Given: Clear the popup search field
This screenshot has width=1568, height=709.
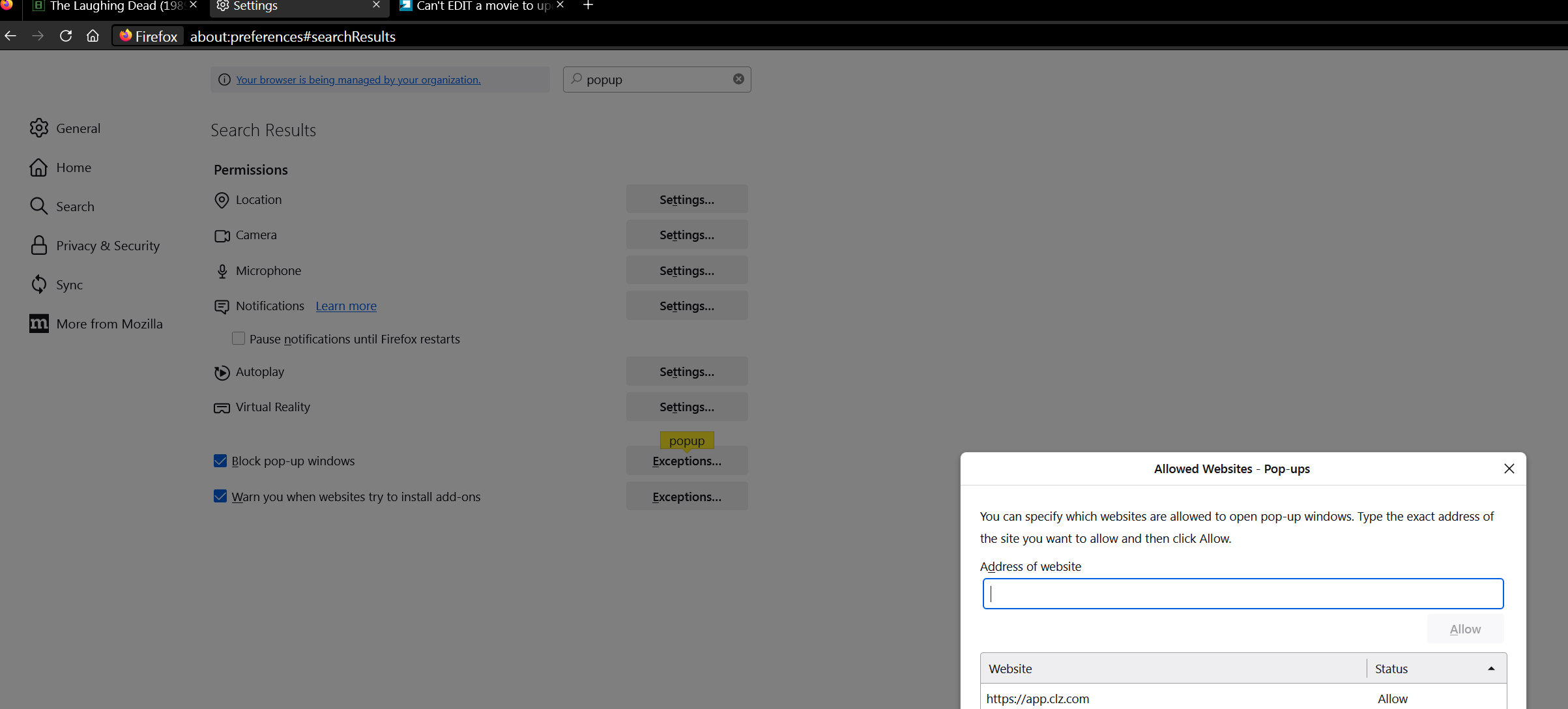Looking at the screenshot, I should (x=738, y=79).
